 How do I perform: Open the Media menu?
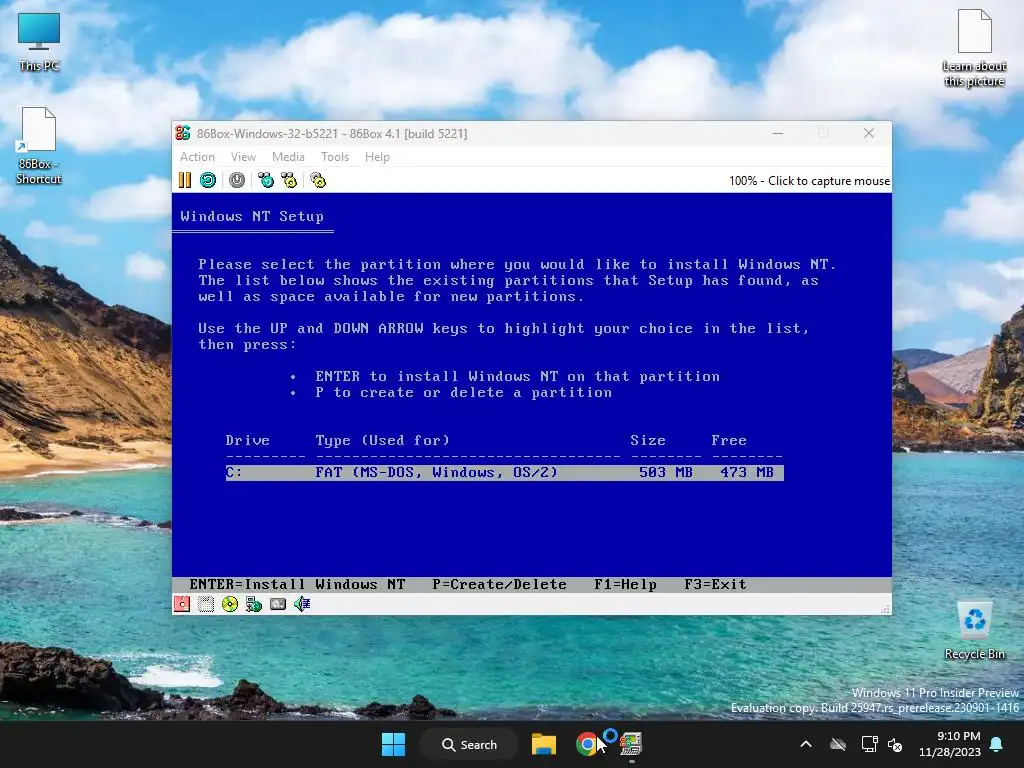click(x=288, y=157)
